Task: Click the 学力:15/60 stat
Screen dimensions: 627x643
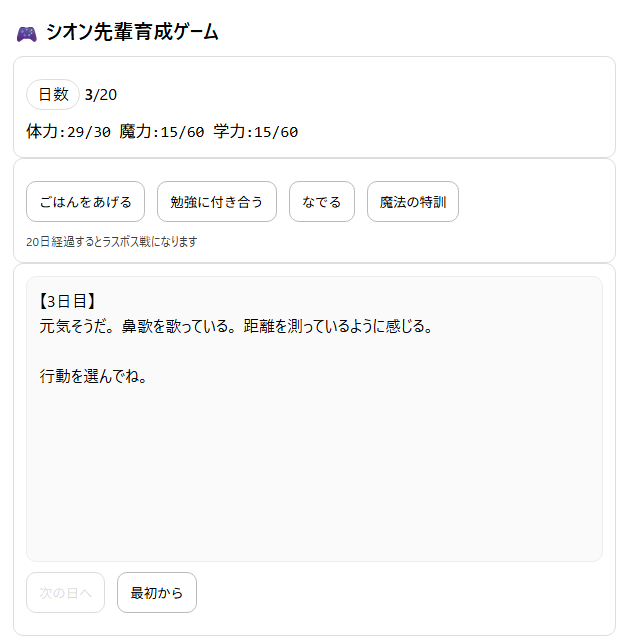Action: [255, 131]
